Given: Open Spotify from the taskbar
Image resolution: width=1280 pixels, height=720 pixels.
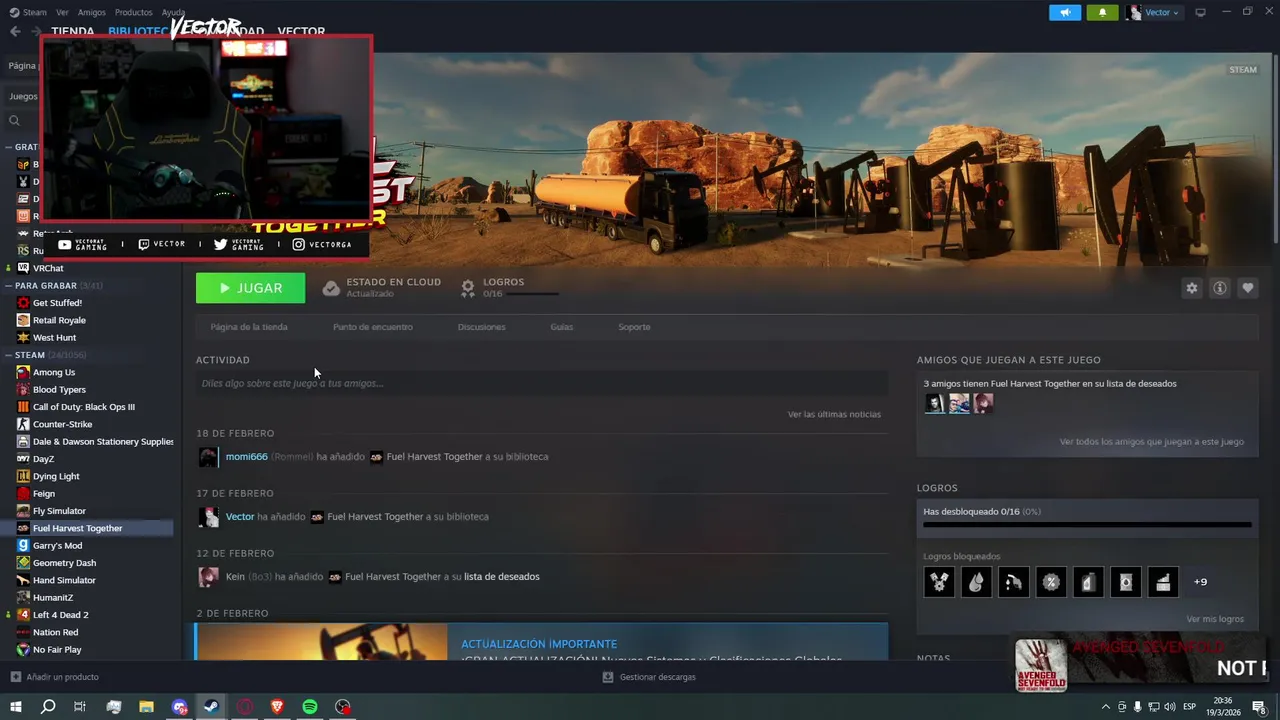Looking at the screenshot, I should pos(310,707).
